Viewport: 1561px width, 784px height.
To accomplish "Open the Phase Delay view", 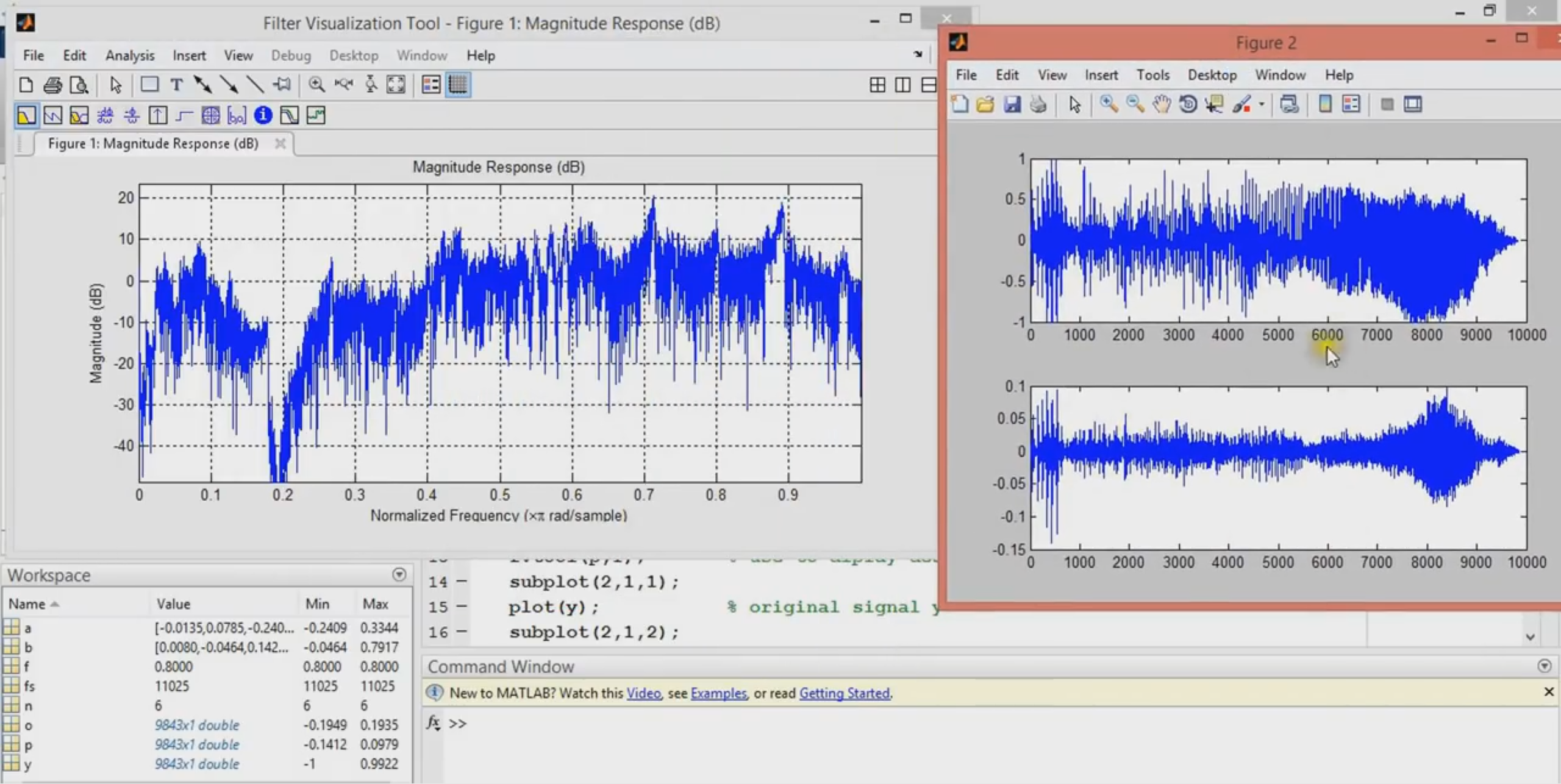I will coord(132,115).
